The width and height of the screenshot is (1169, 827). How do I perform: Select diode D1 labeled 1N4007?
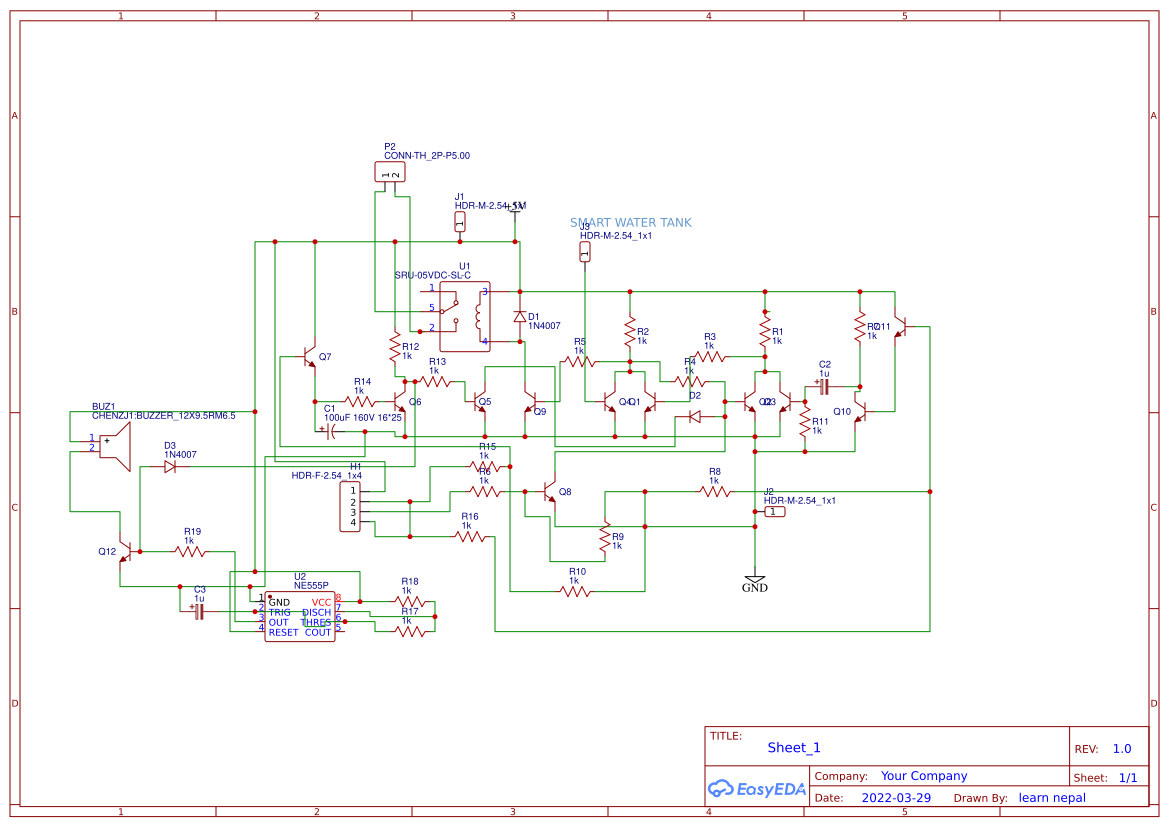pos(520,317)
